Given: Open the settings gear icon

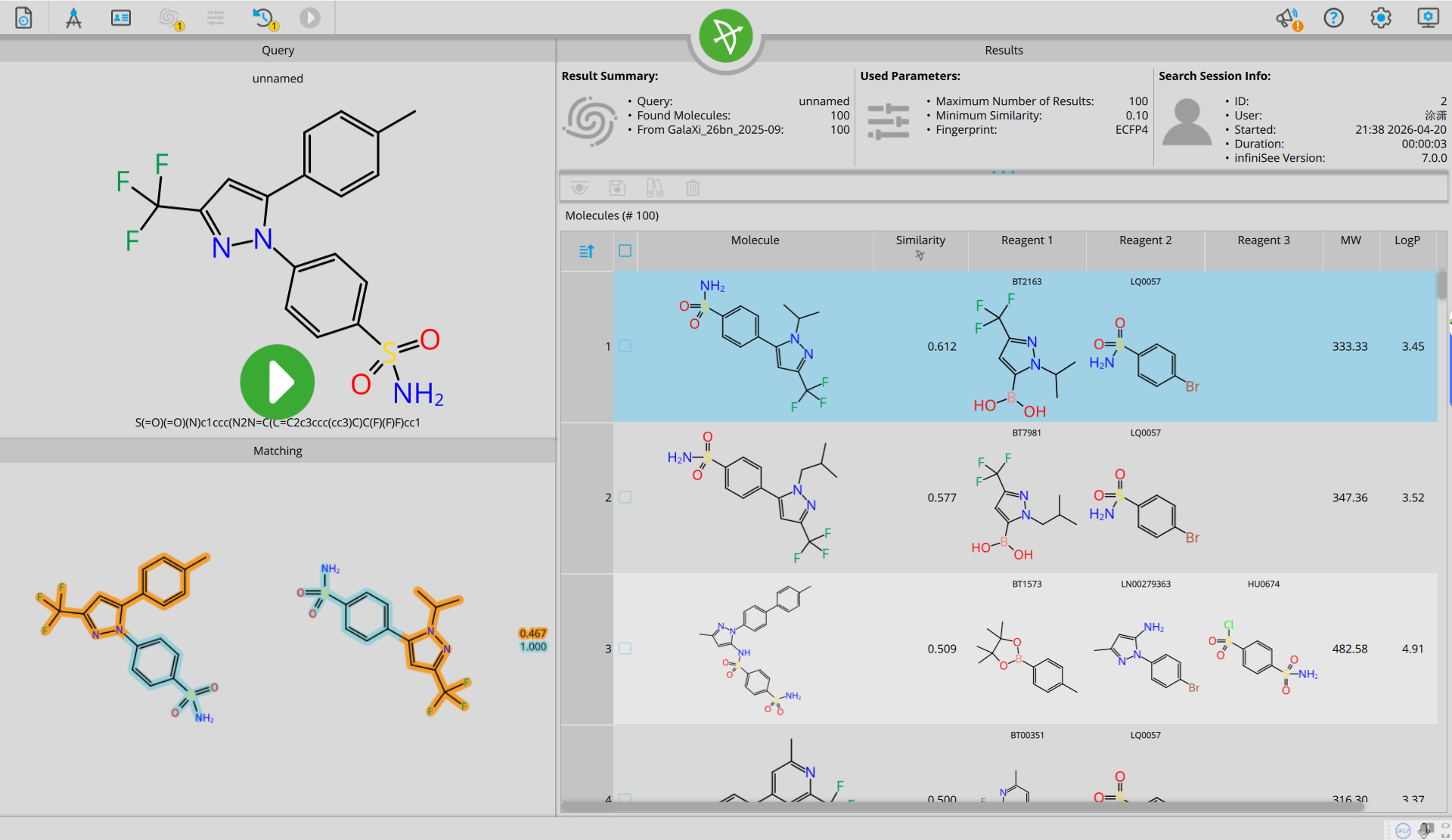Looking at the screenshot, I should [1381, 17].
